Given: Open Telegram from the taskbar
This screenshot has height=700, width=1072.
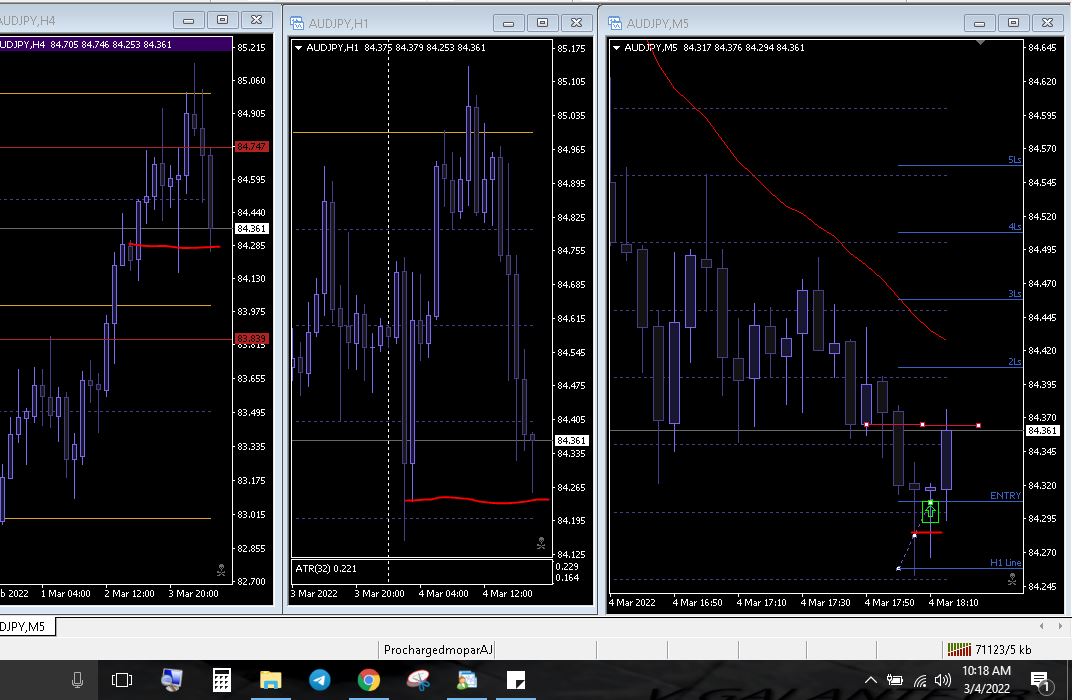Looking at the screenshot, I should point(320,681).
